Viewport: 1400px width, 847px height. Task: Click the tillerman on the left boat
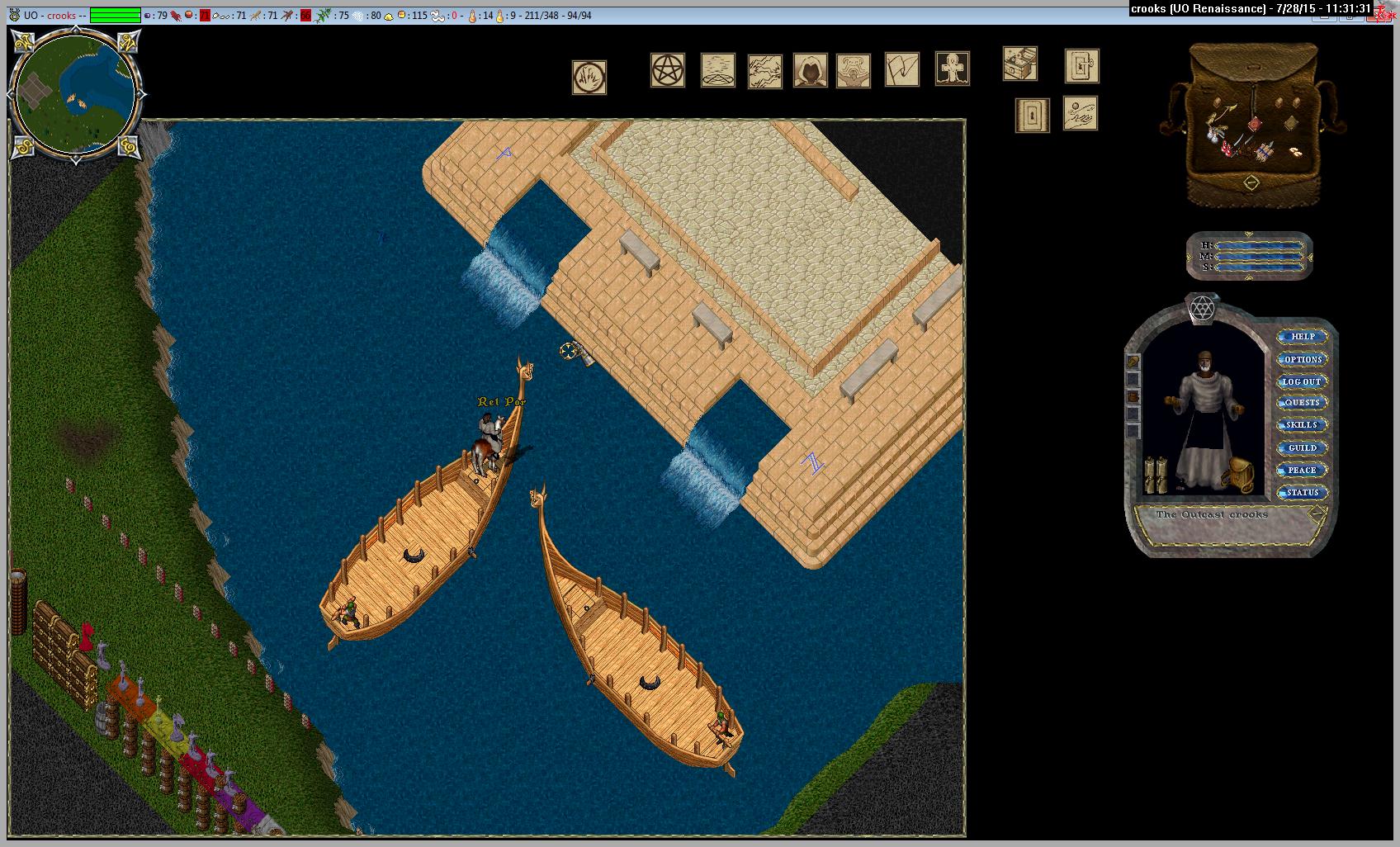(348, 611)
